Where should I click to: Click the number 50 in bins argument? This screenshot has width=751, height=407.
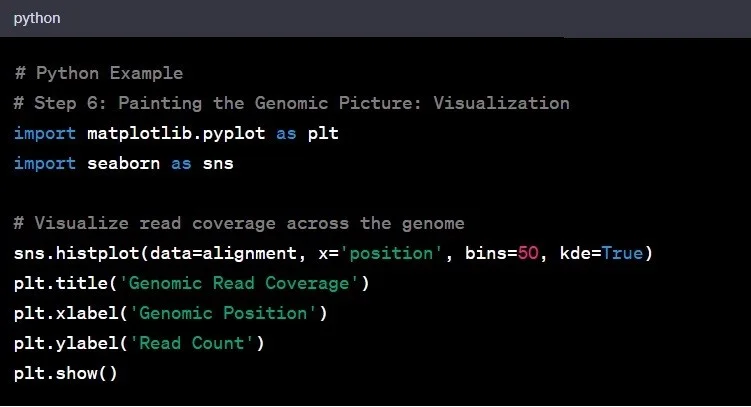pyautogui.click(x=528, y=253)
